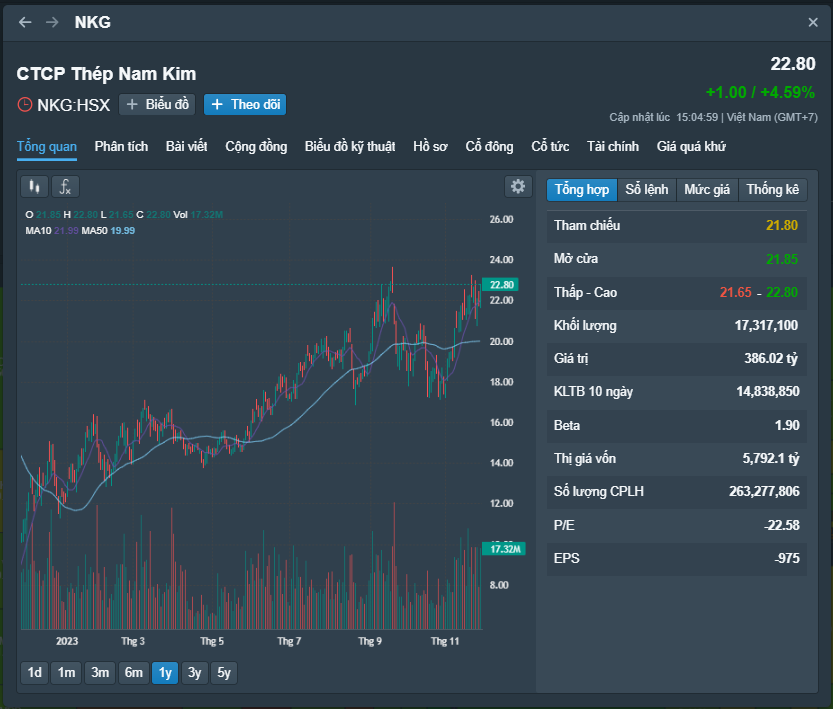833x709 pixels.
Task: Open the candlestick chart type icon
Action: (35, 186)
